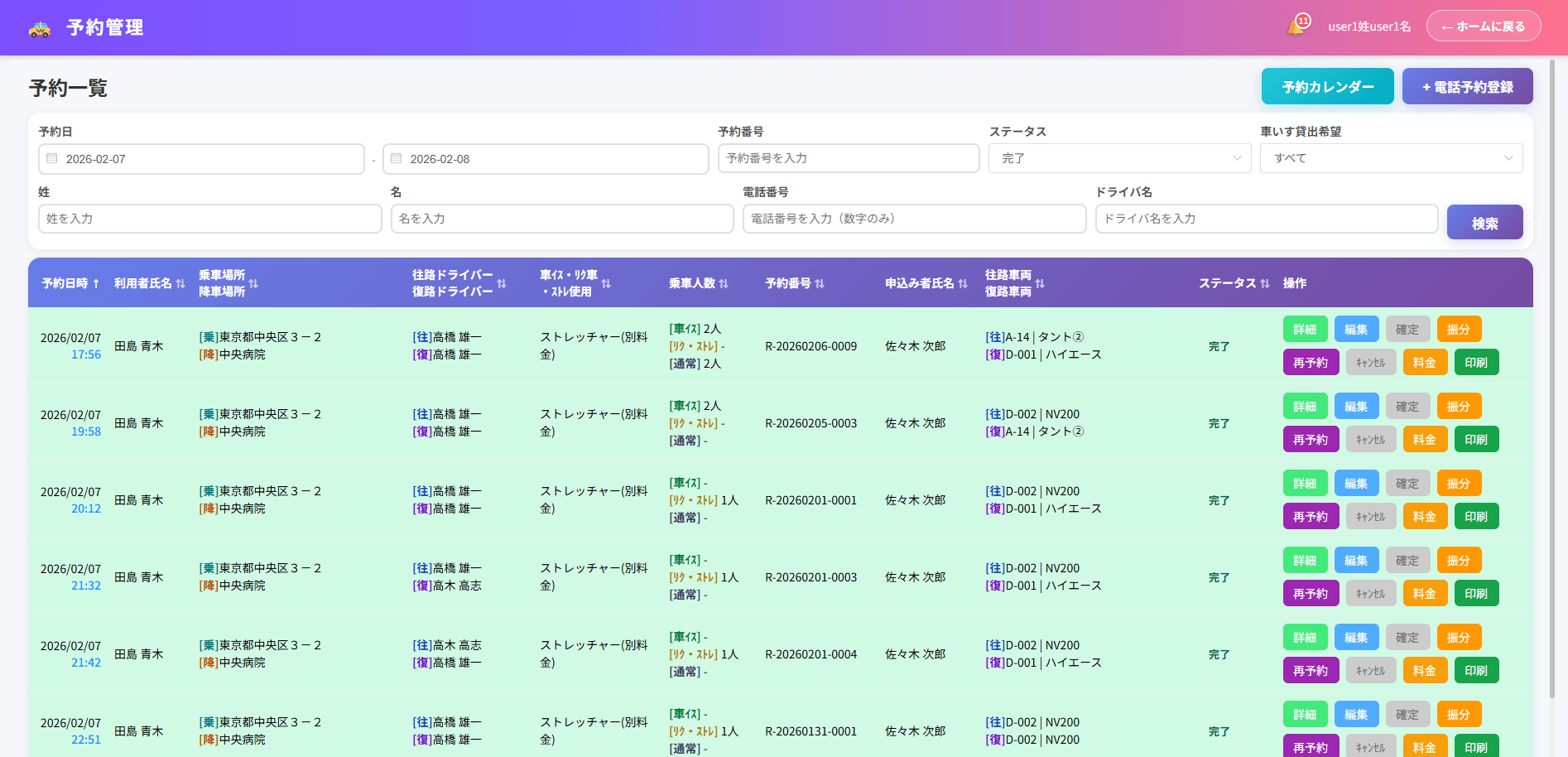Image resolution: width=1568 pixels, height=757 pixels.
Task: Click 振分 for R-20260206-0009
Action: click(1460, 329)
